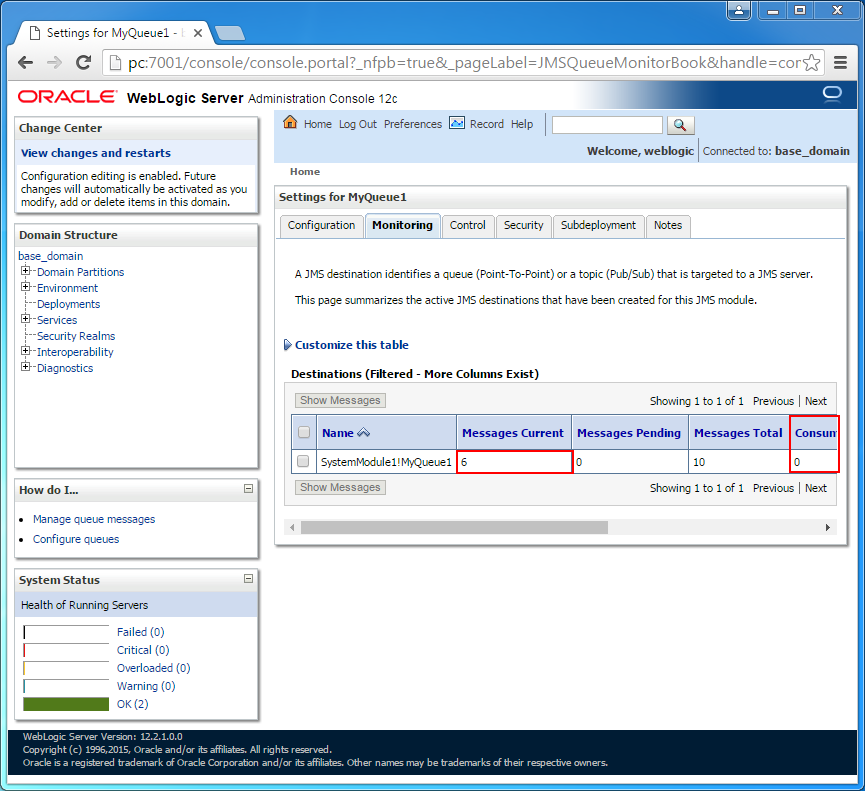Click the magnifying glass search button
This screenshot has width=865, height=791.
[680, 125]
